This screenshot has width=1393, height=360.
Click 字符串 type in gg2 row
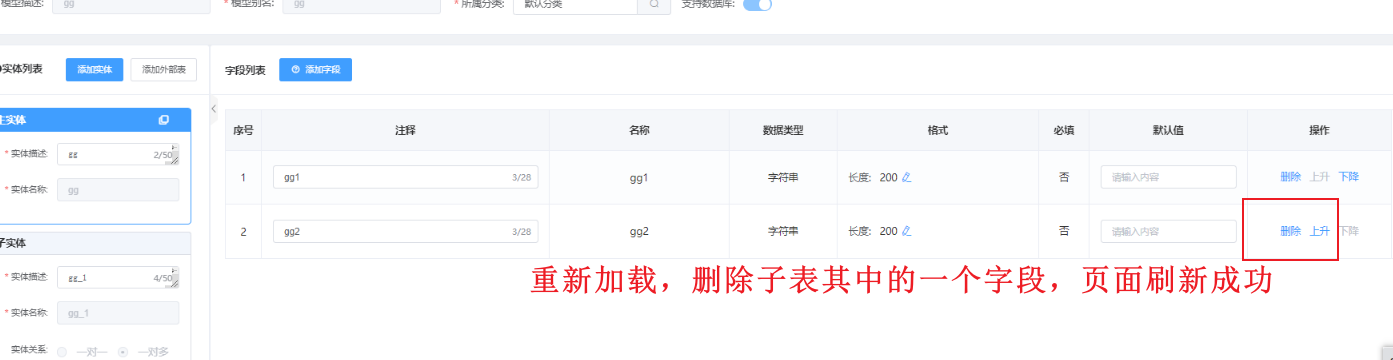pyautogui.click(x=783, y=231)
